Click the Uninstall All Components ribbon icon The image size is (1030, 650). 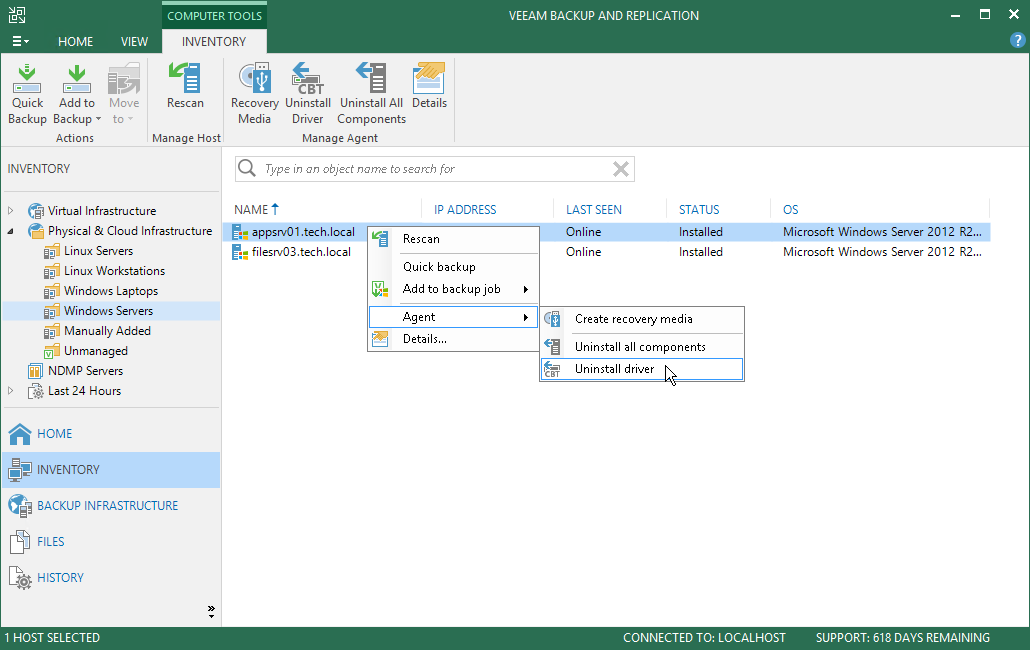[371, 77]
